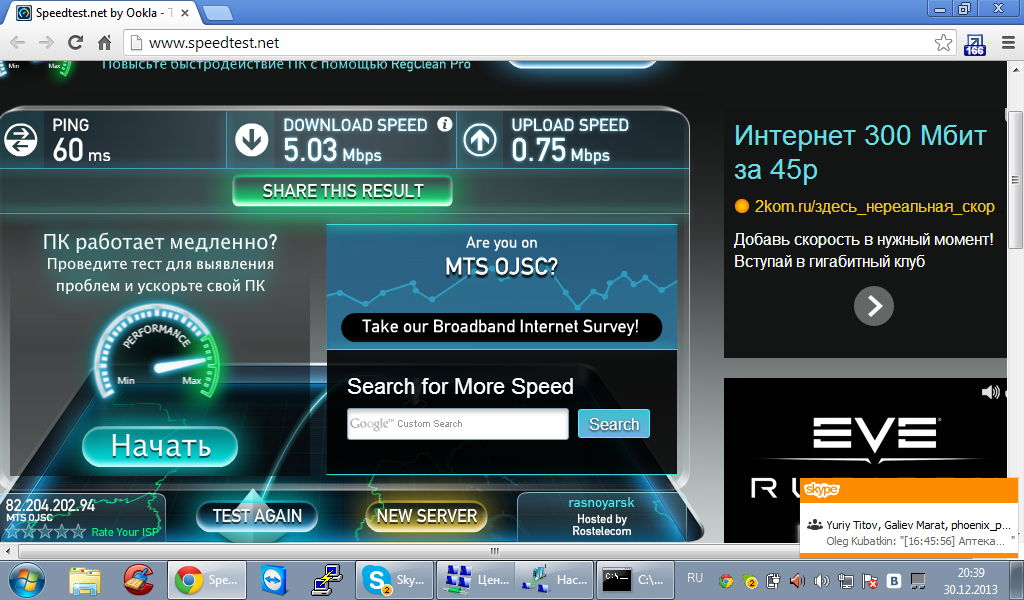1024x600 pixels.
Task: Switch to the Skype taskbar button
Action: coord(394,580)
